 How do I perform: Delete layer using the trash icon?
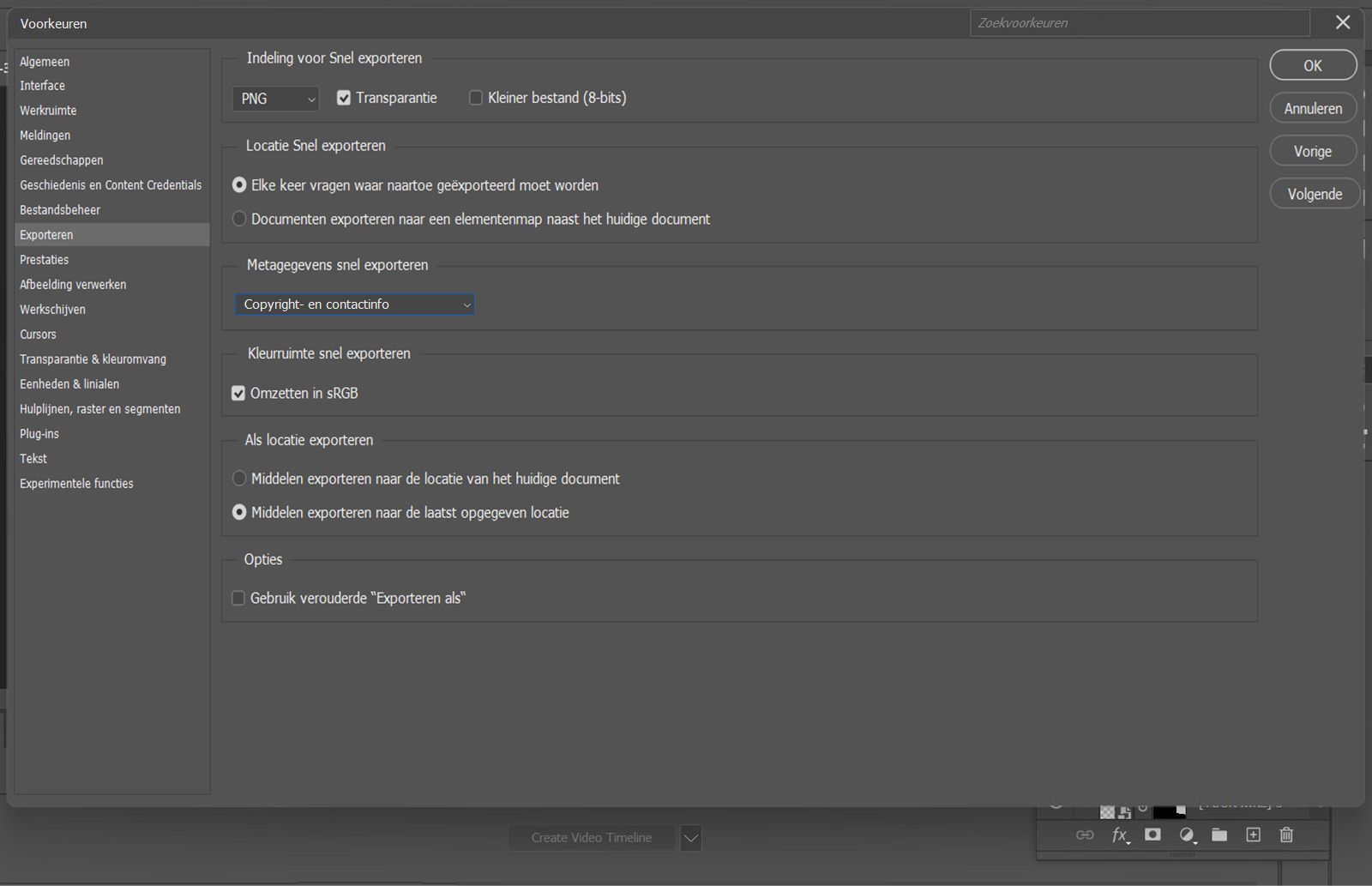coord(1286,835)
